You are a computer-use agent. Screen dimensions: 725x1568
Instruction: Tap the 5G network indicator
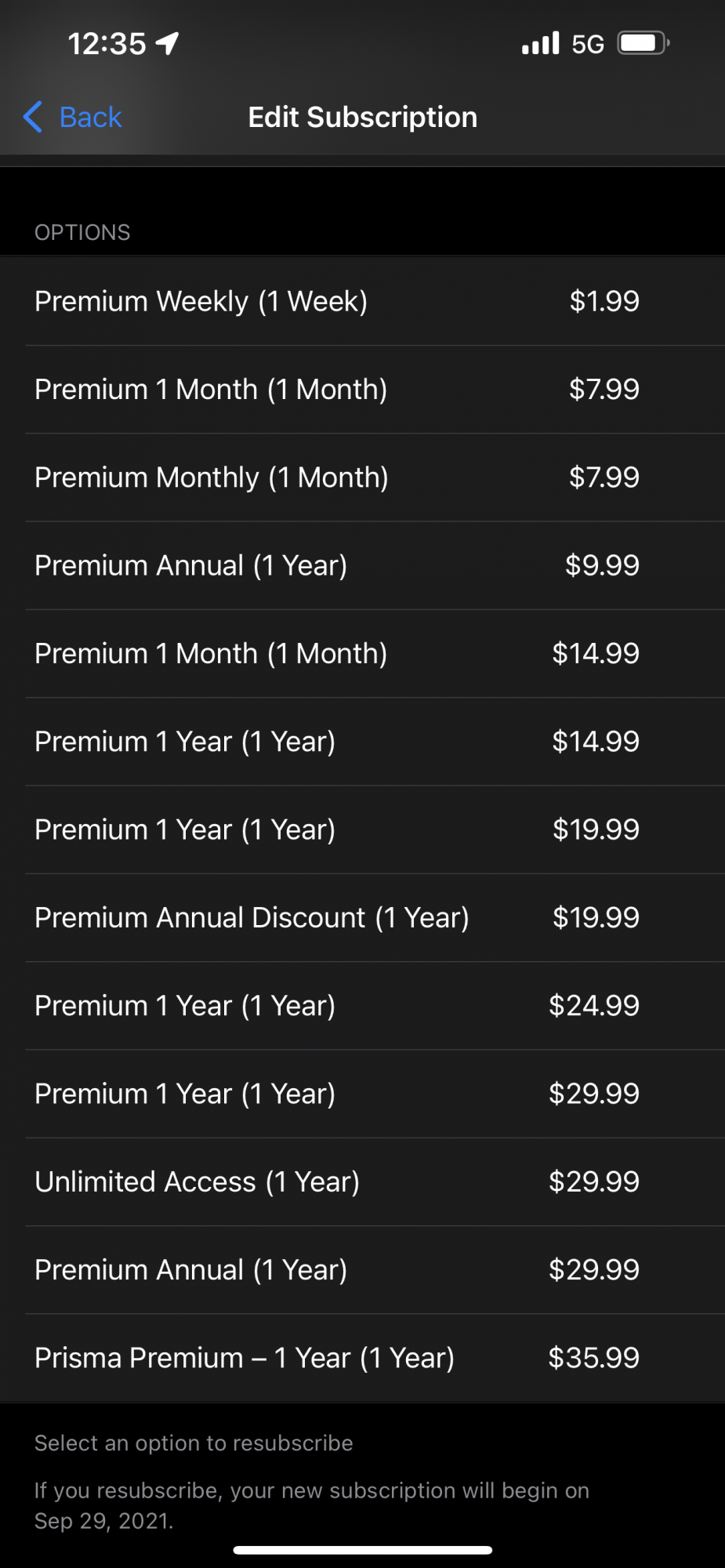(588, 44)
